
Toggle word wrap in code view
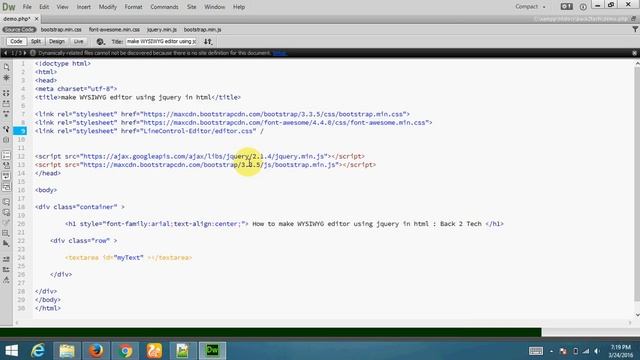(x=6, y=176)
